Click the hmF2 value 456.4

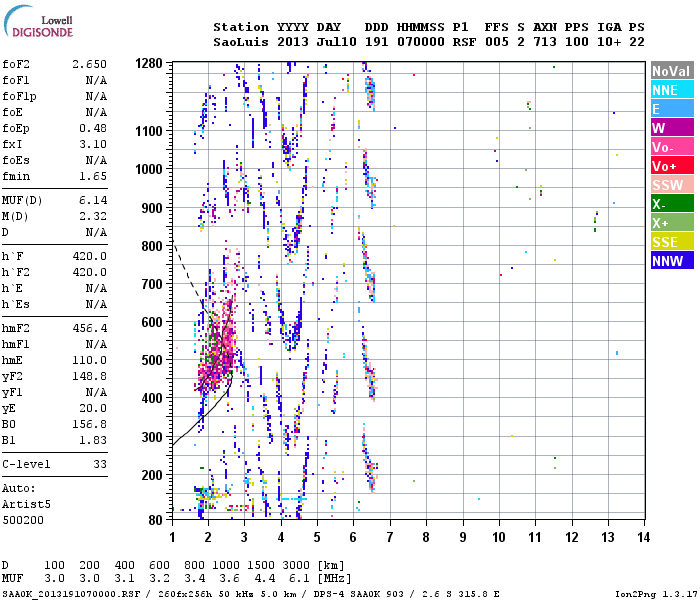point(90,328)
